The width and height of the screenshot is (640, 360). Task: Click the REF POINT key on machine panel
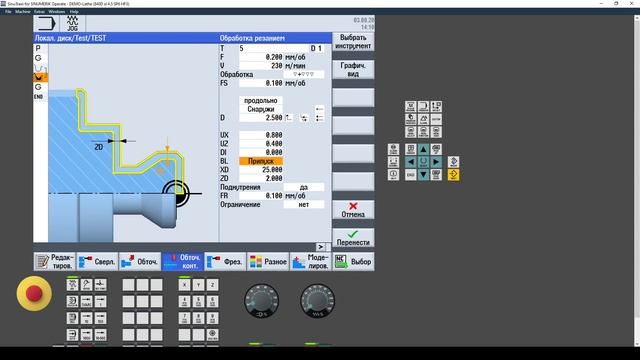(100, 284)
